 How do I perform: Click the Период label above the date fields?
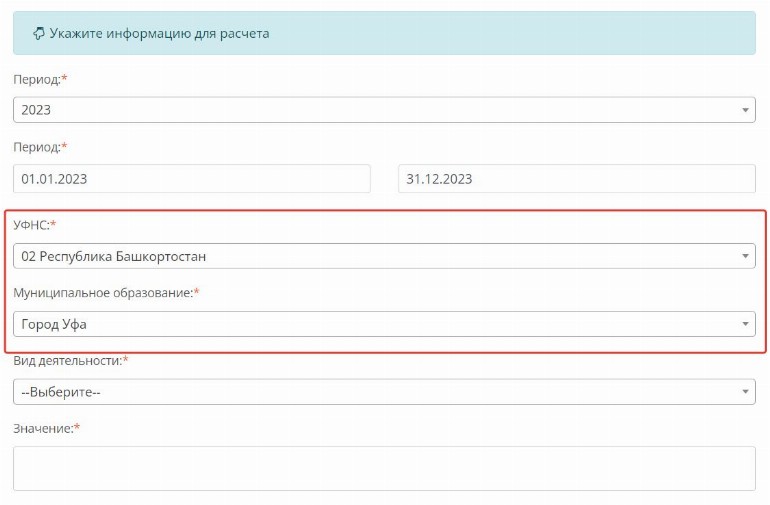click(x=37, y=147)
